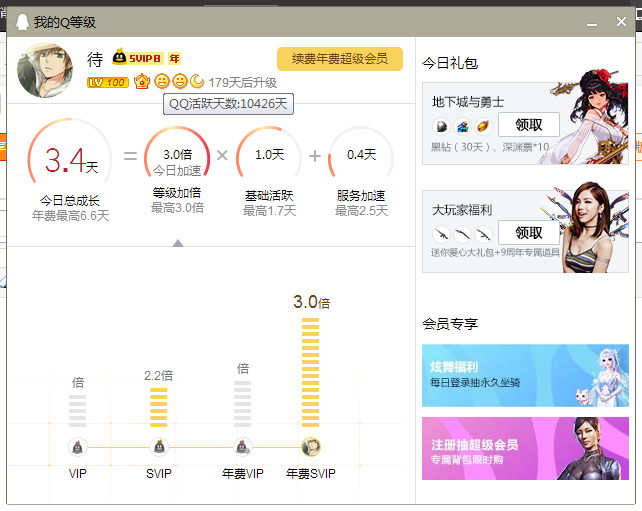Image resolution: width=642 pixels, height=511 pixels.
Task: Click 领取 for 大玩家福利 gift
Action: 529,233
